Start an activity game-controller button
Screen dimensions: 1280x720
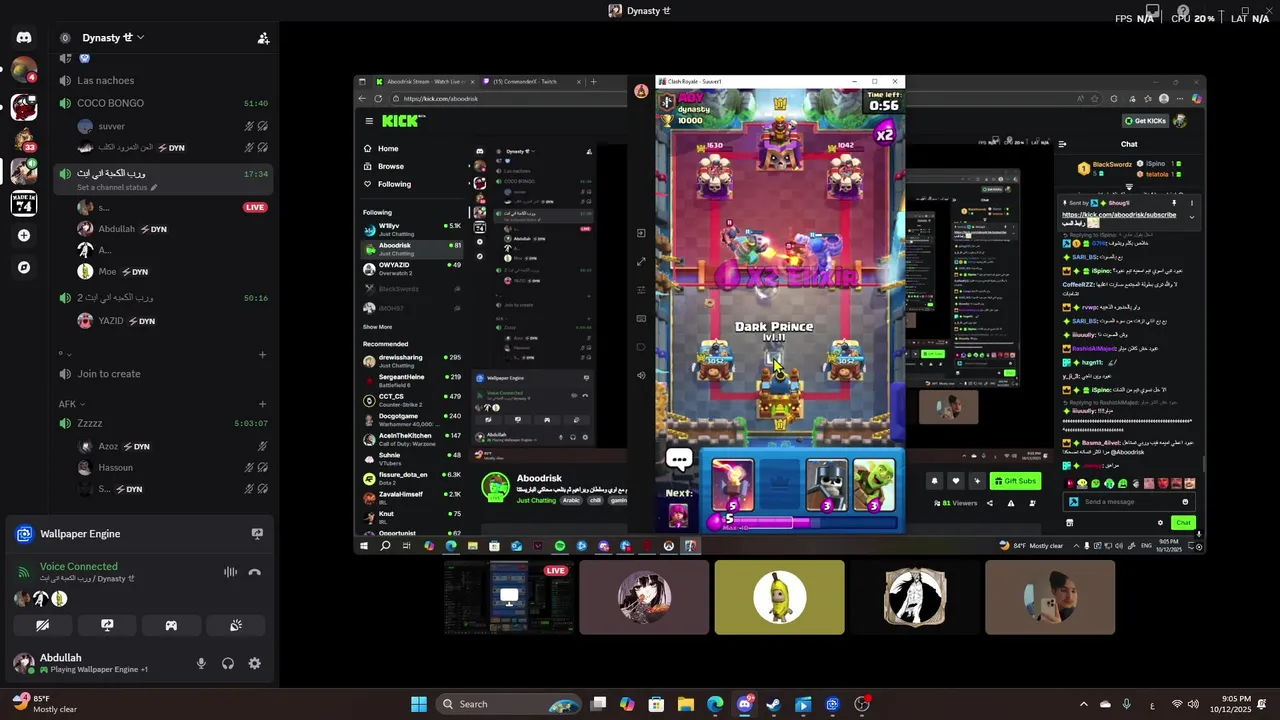tap(171, 625)
